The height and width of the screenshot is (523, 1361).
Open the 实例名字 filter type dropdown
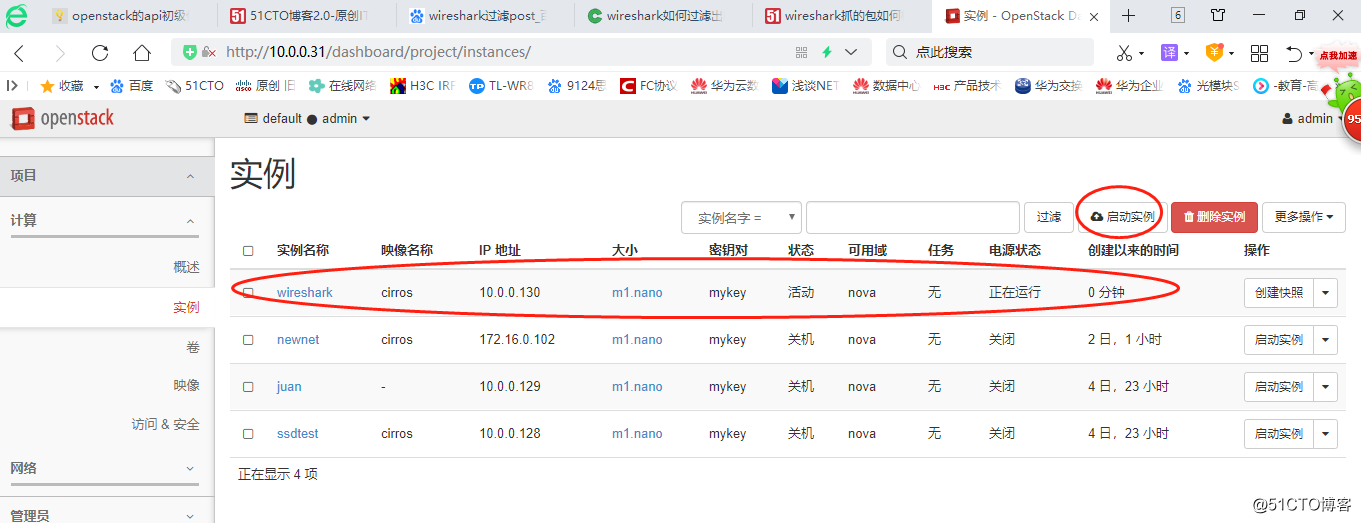coord(741,217)
